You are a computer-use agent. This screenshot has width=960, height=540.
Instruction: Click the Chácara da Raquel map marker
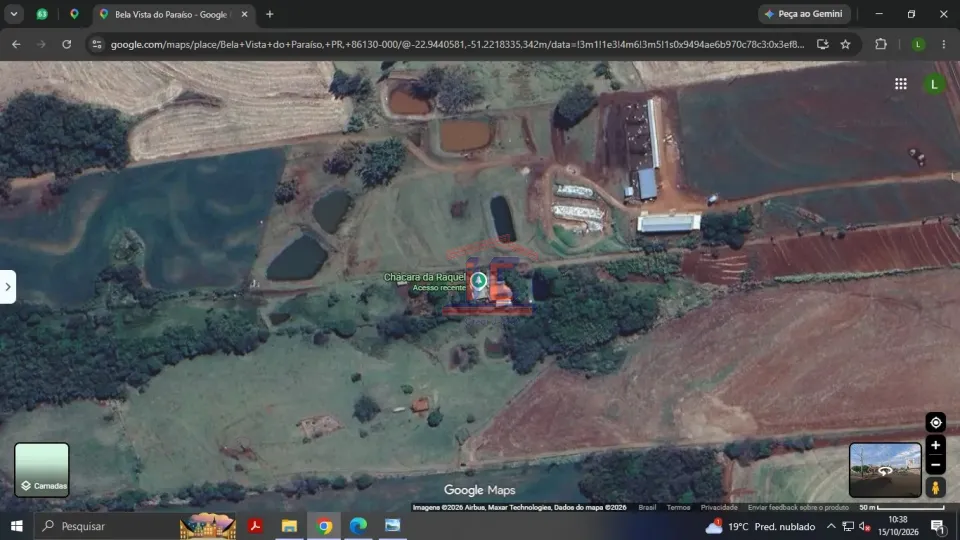click(x=479, y=281)
